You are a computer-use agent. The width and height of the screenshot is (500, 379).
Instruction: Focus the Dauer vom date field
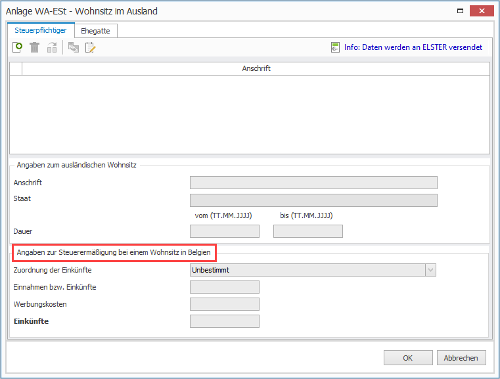[x=225, y=231]
